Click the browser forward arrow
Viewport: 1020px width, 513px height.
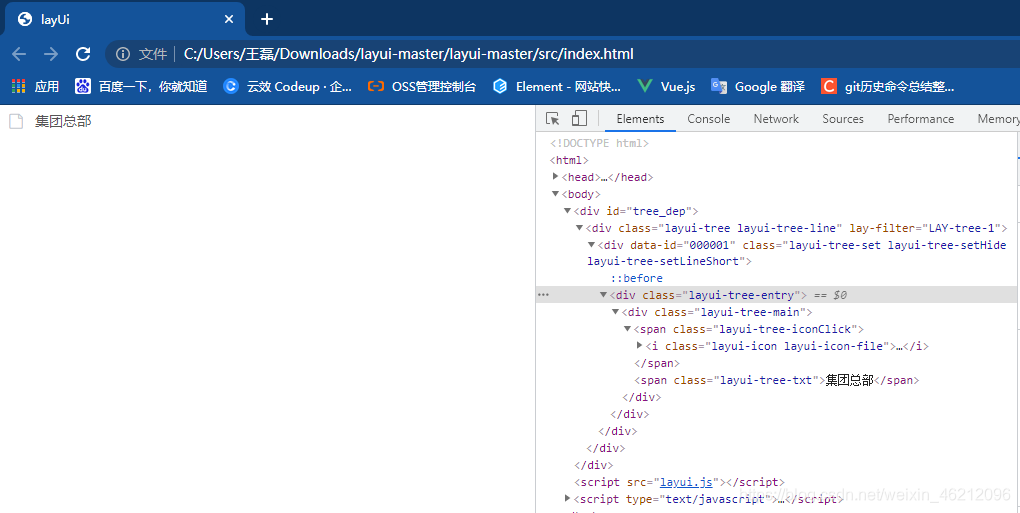click(51, 54)
